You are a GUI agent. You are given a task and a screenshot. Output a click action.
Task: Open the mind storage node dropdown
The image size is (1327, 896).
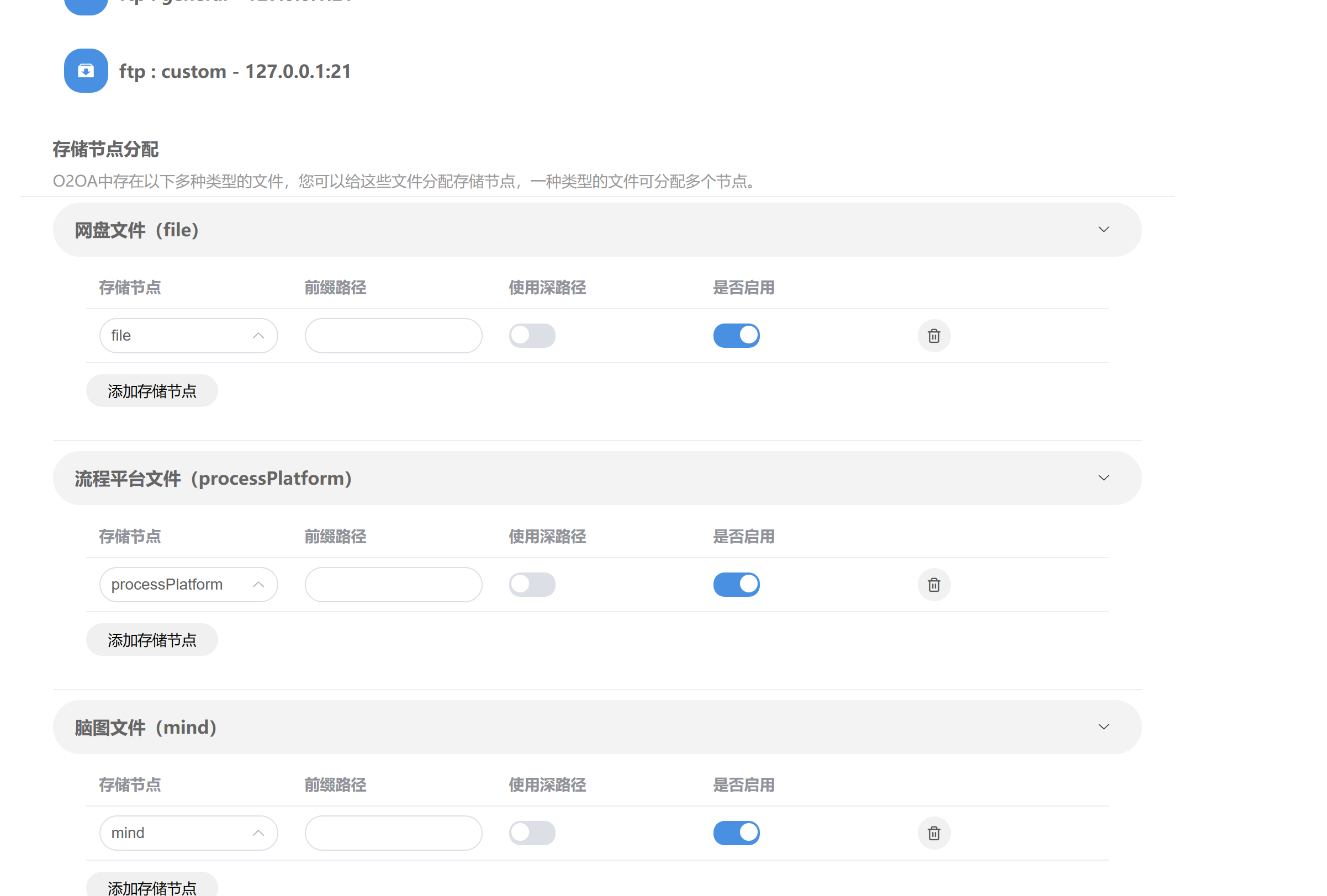pyautogui.click(x=188, y=833)
